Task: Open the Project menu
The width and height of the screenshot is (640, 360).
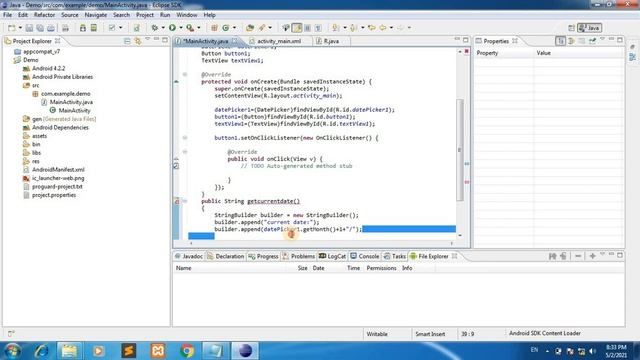Action: (145, 15)
